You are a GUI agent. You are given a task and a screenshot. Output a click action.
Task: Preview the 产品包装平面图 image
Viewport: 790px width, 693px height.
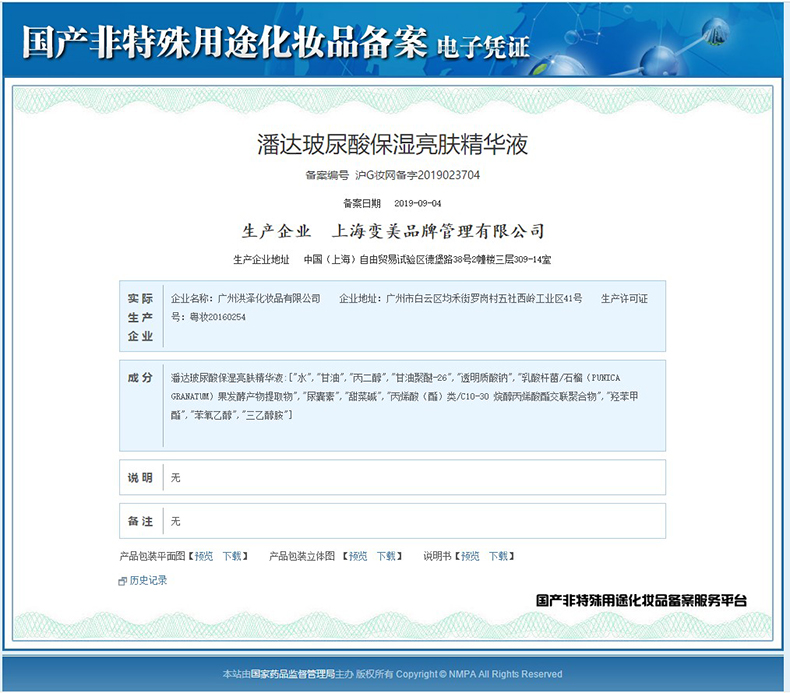(x=204, y=556)
